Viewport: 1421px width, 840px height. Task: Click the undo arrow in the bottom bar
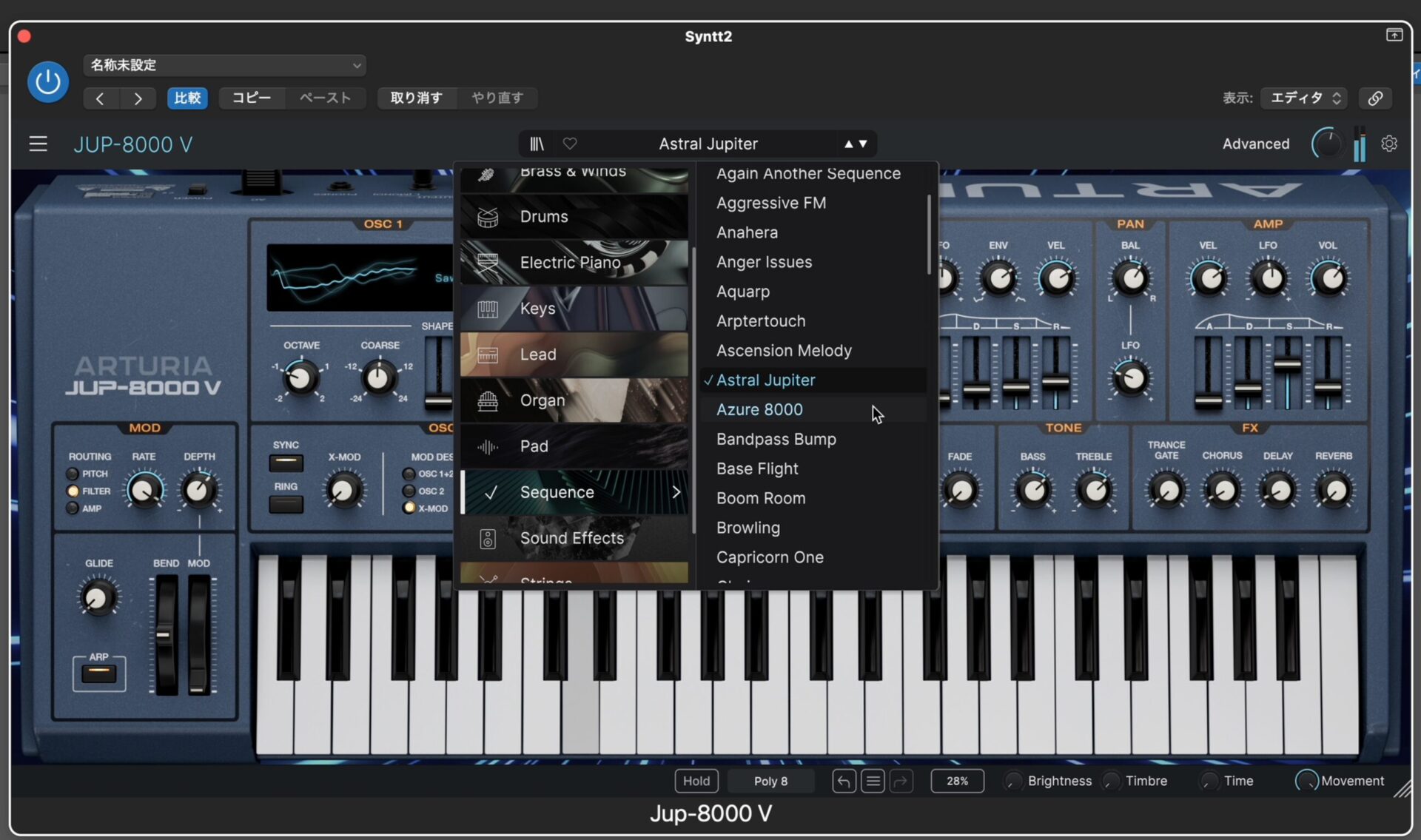coord(844,781)
